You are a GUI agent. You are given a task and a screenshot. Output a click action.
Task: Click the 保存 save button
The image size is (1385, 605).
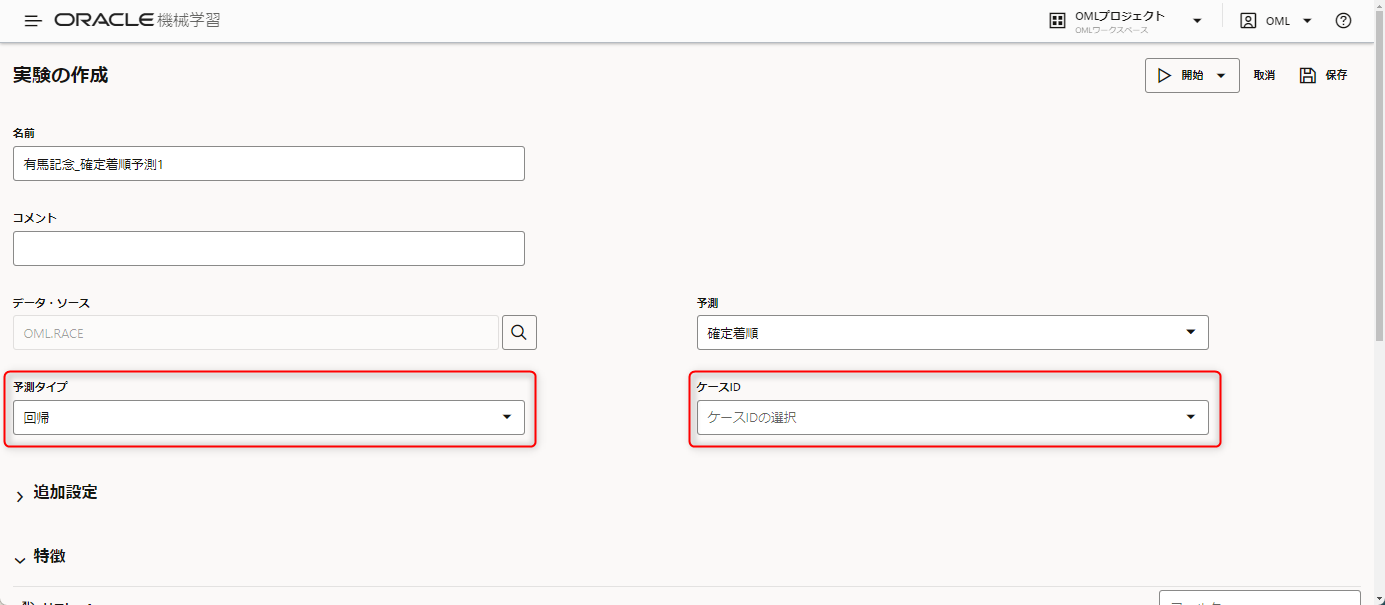1324,75
